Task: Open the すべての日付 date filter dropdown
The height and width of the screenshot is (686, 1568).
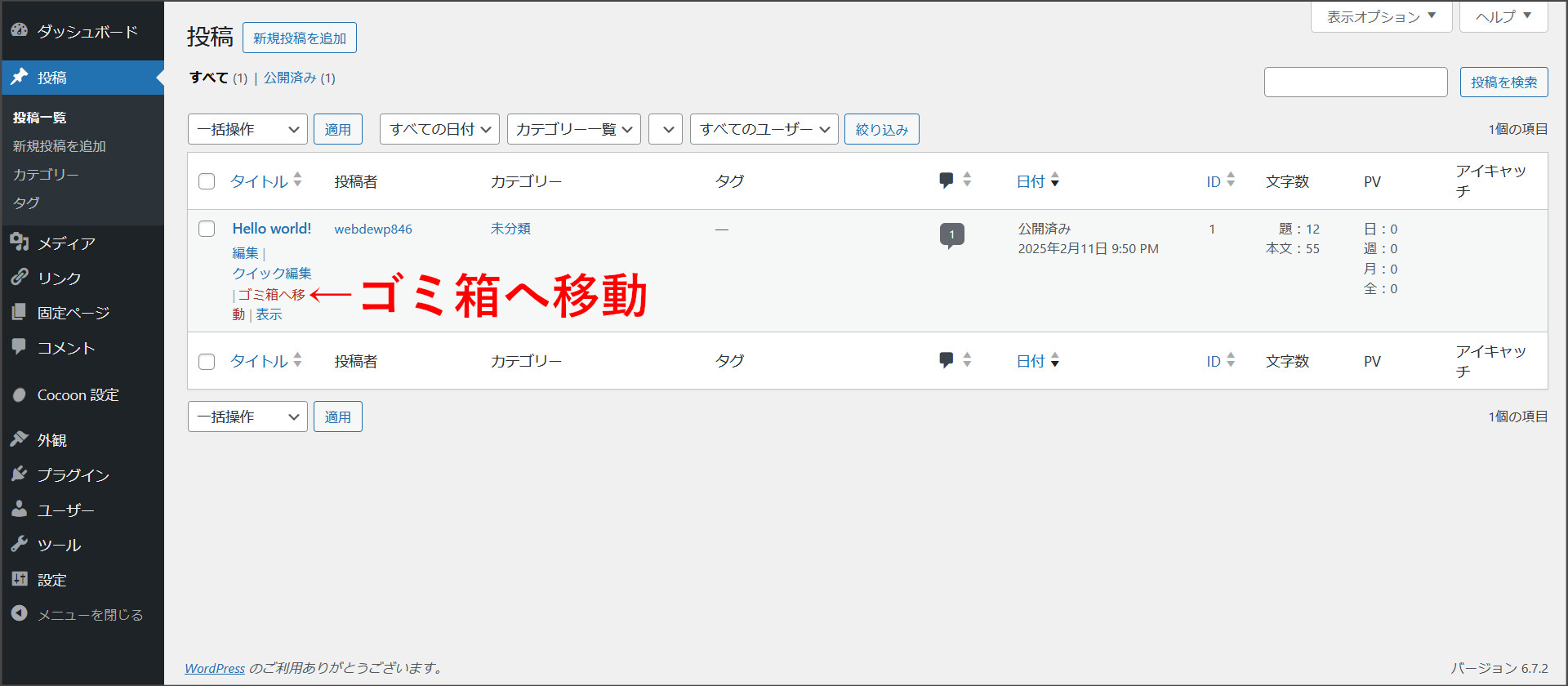Action: click(439, 129)
